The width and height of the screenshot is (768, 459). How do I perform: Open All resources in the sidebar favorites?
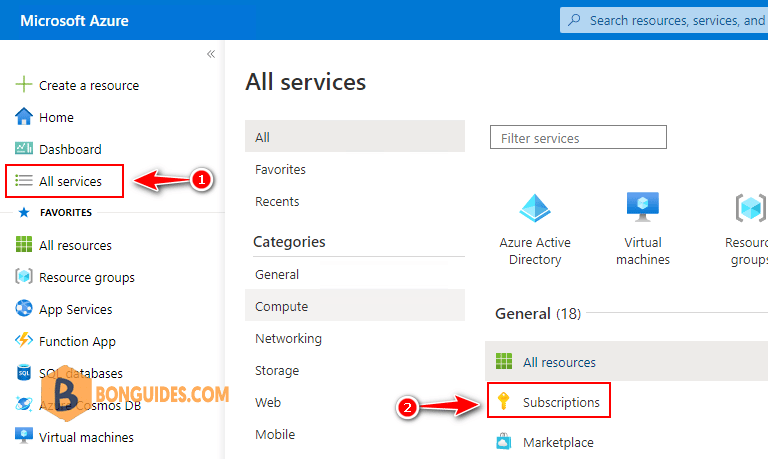pyautogui.click(x=75, y=245)
